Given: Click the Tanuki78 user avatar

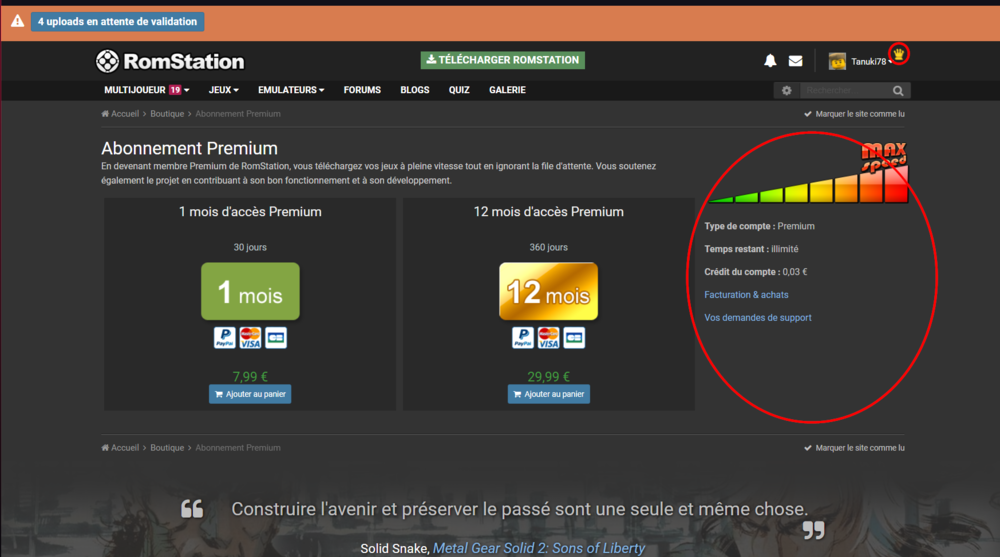Looking at the screenshot, I should [x=837, y=61].
